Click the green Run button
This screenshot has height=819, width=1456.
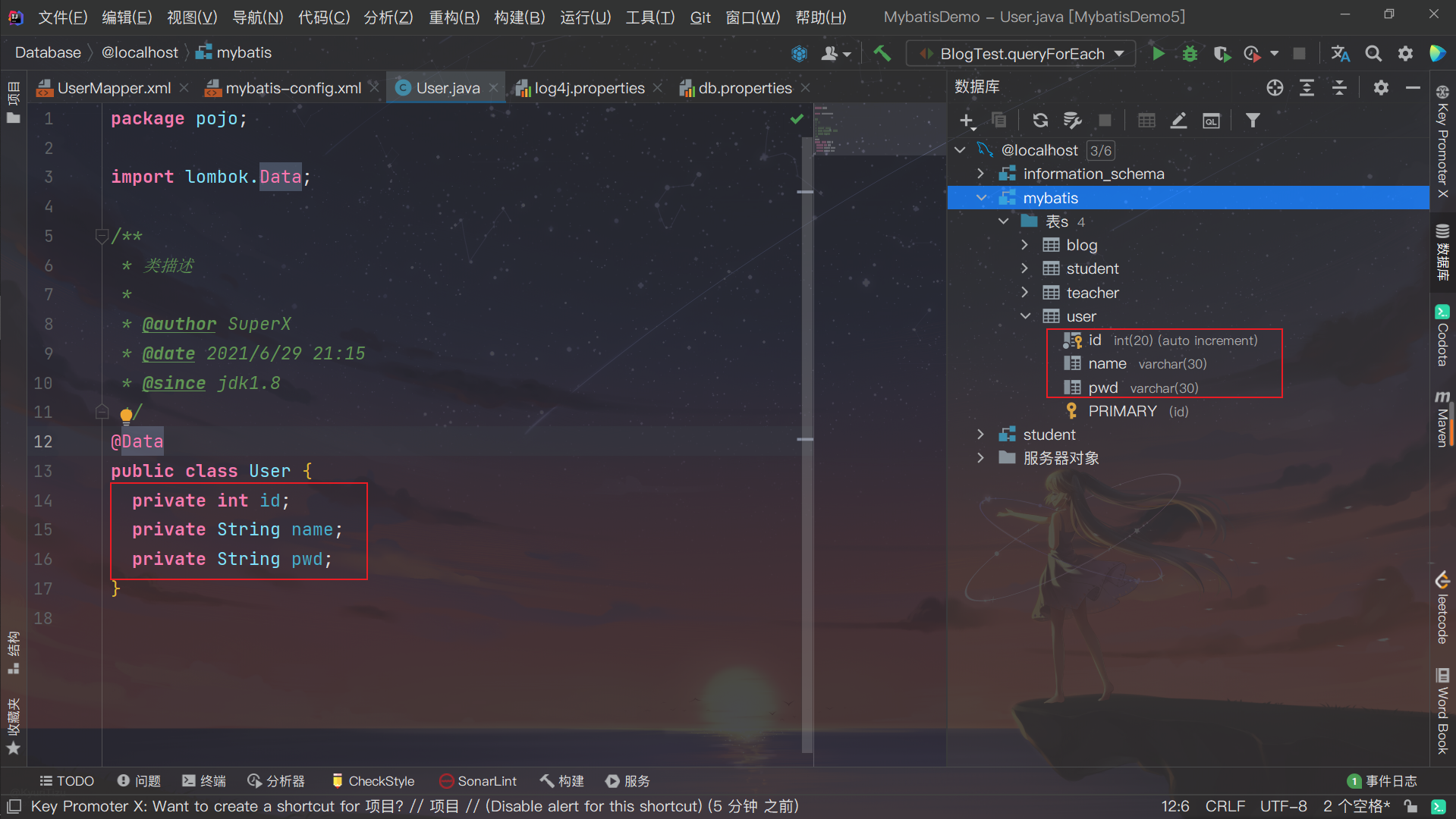pyautogui.click(x=1158, y=54)
